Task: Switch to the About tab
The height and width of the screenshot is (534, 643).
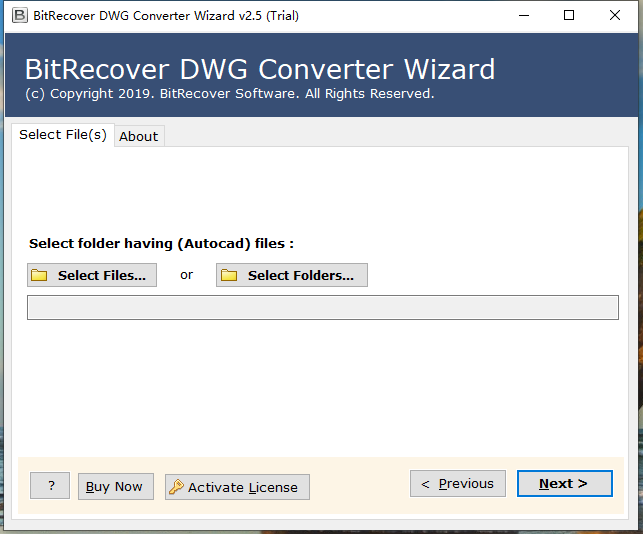Action: click(x=139, y=136)
